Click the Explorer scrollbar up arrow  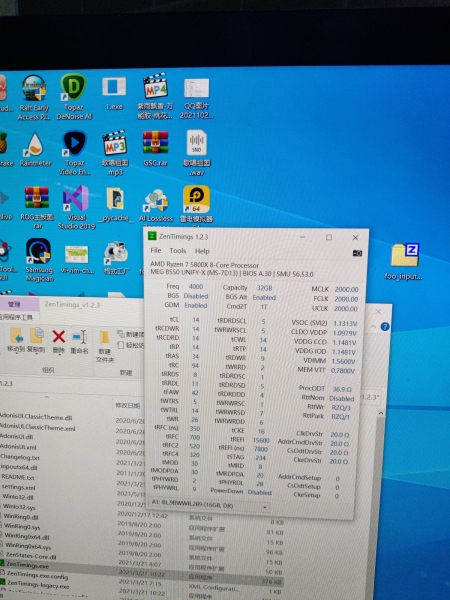(380, 413)
